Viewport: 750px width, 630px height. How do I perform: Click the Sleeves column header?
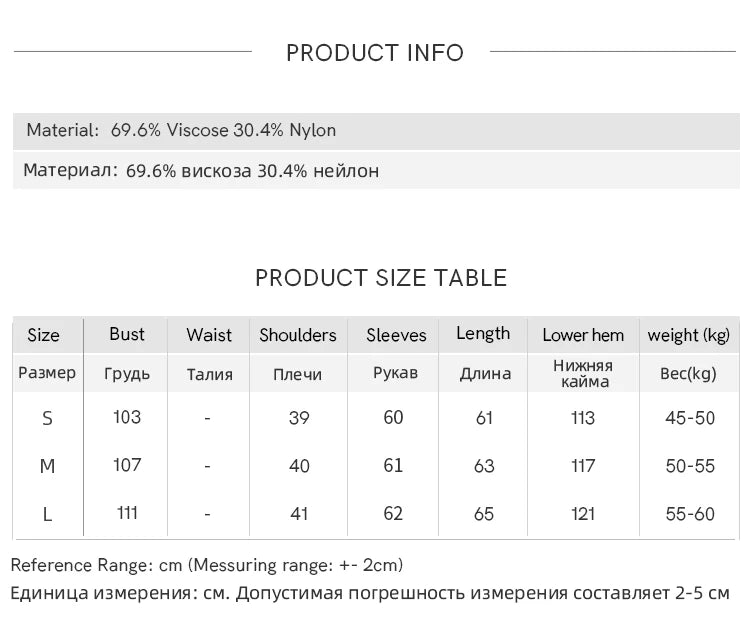pyautogui.click(x=396, y=335)
